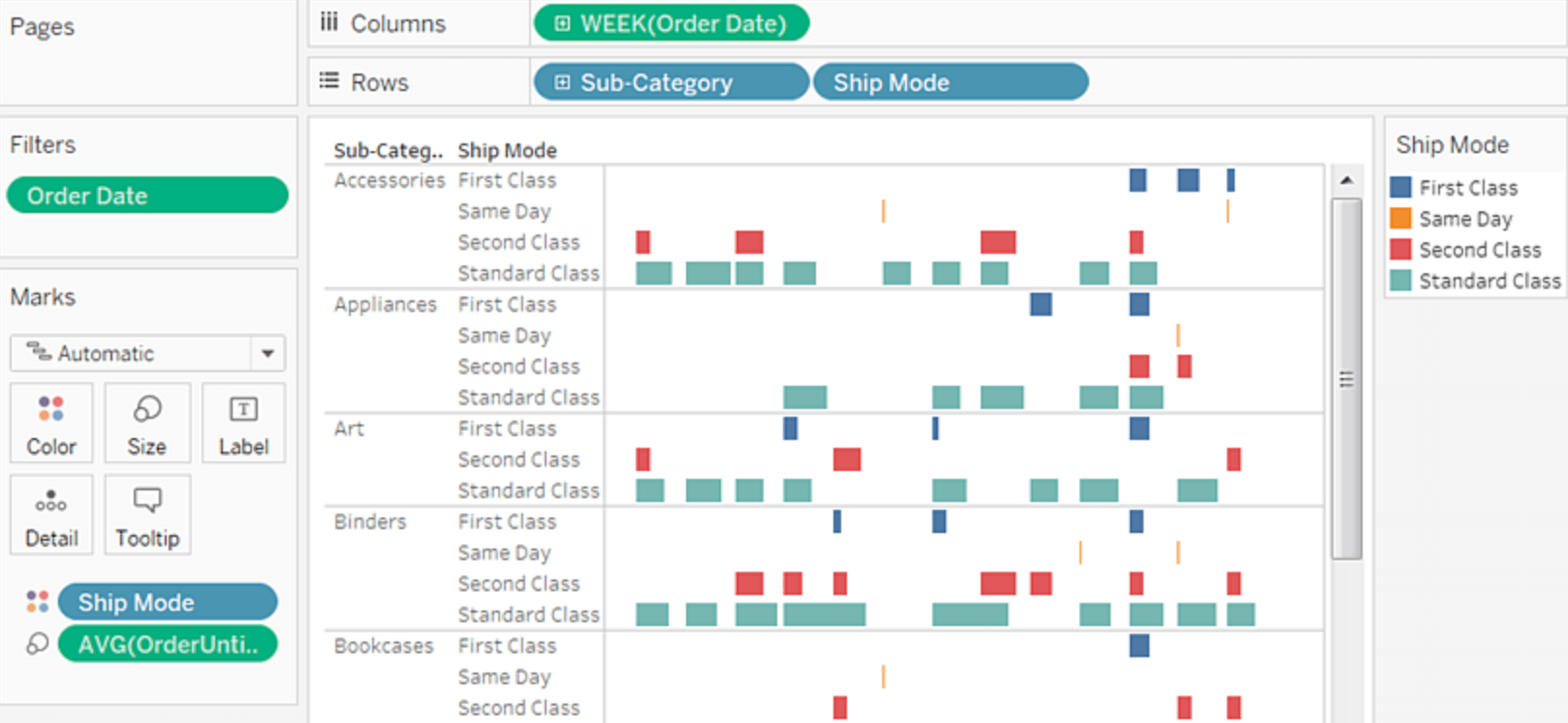Highlight Standard Class teal legend swatch
The height and width of the screenshot is (723, 1568).
pyautogui.click(x=1400, y=281)
